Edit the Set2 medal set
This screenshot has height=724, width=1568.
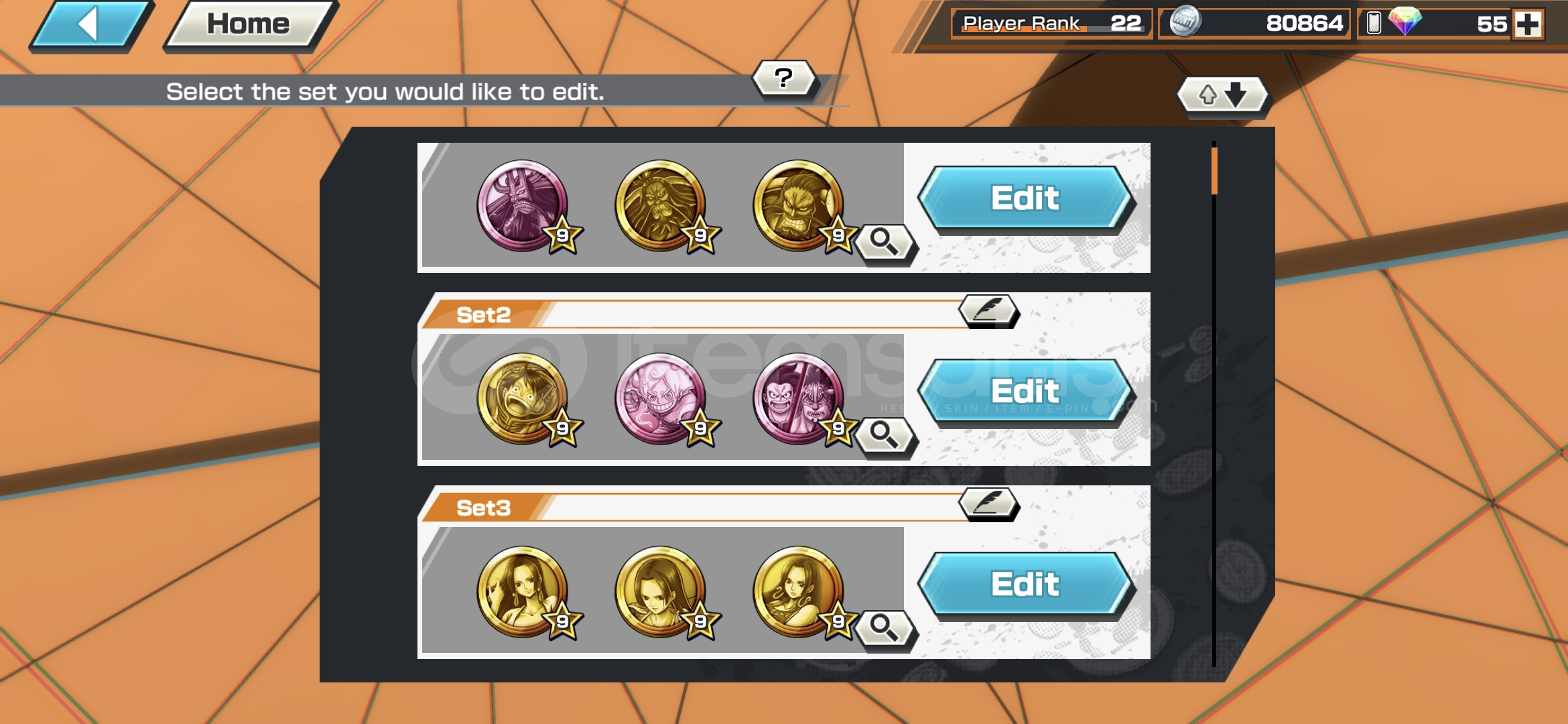tap(1025, 391)
